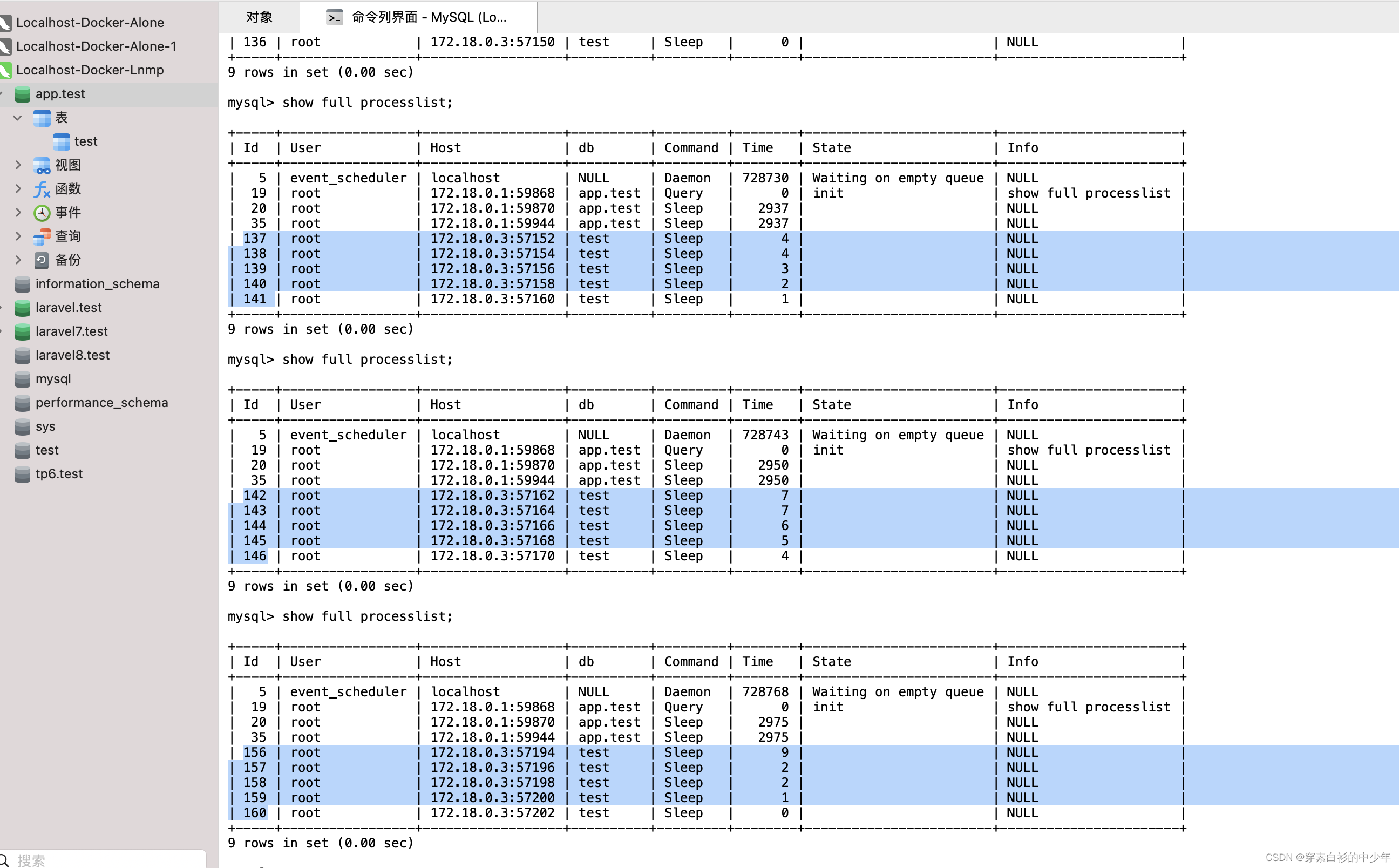The height and width of the screenshot is (868, 1399).
Task: Click the 表 (tables) folder icon
Action: (42, 118)
